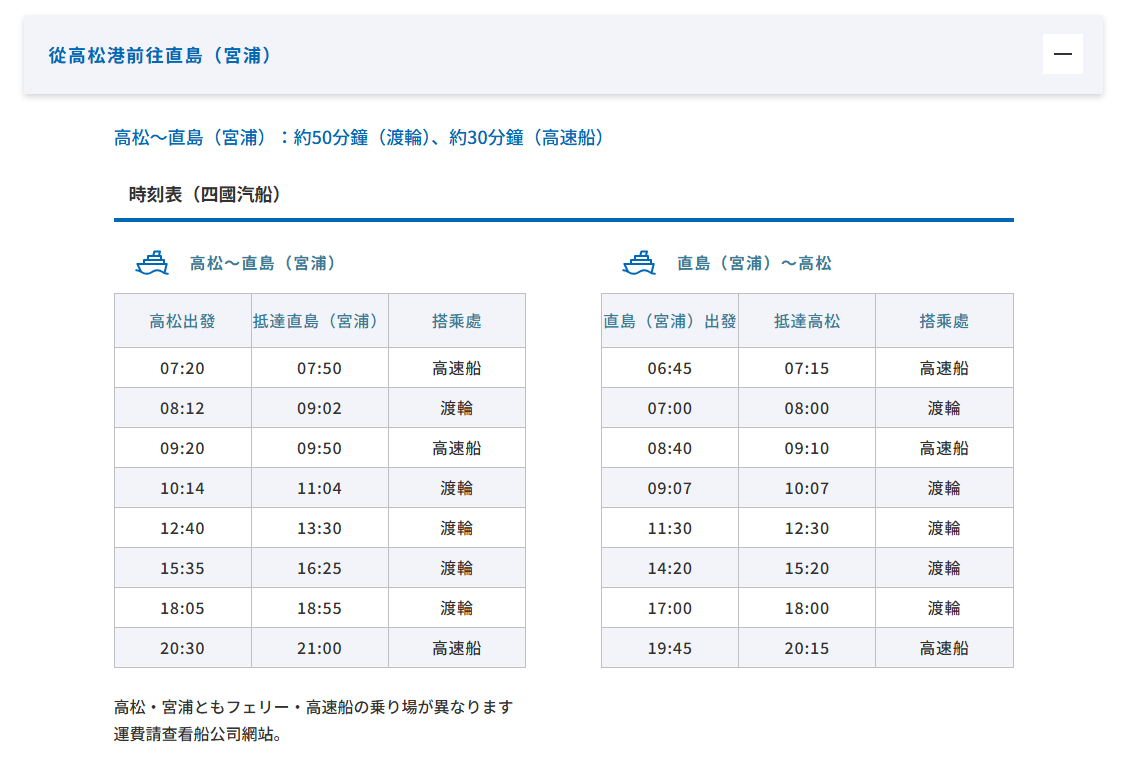Click Takamatsu arrival 20:15 cell

point(807,648)
